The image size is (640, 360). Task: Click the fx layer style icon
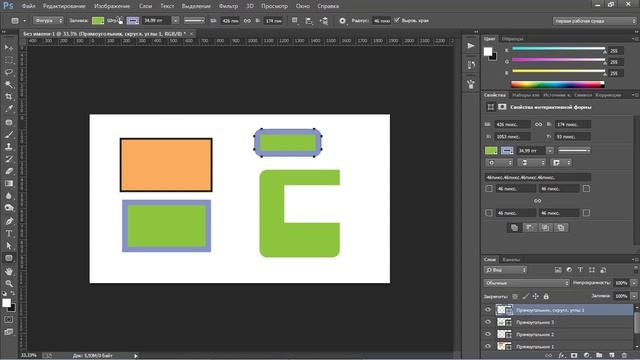562,356
